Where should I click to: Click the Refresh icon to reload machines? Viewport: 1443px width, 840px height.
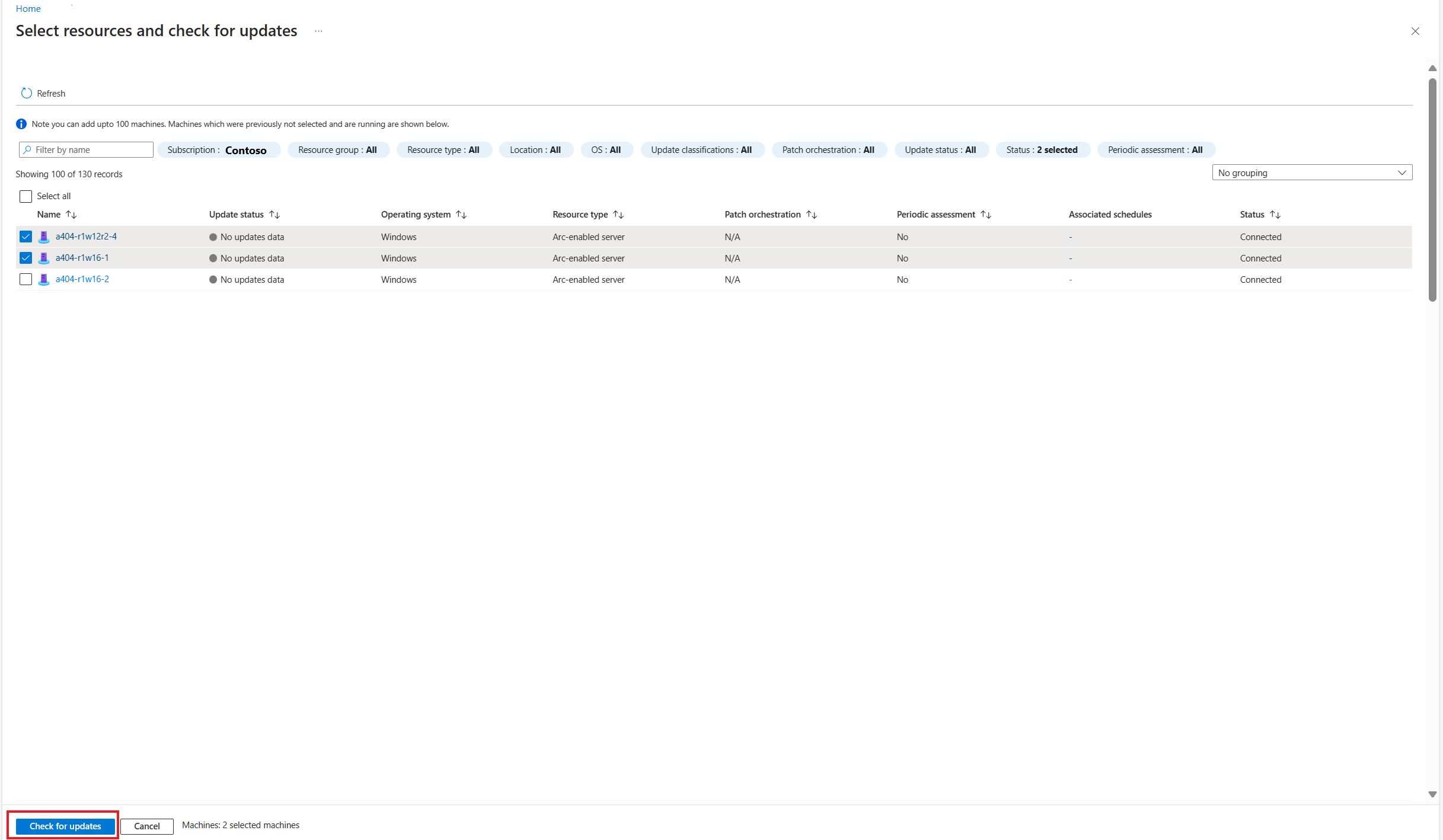coord(27,93)
